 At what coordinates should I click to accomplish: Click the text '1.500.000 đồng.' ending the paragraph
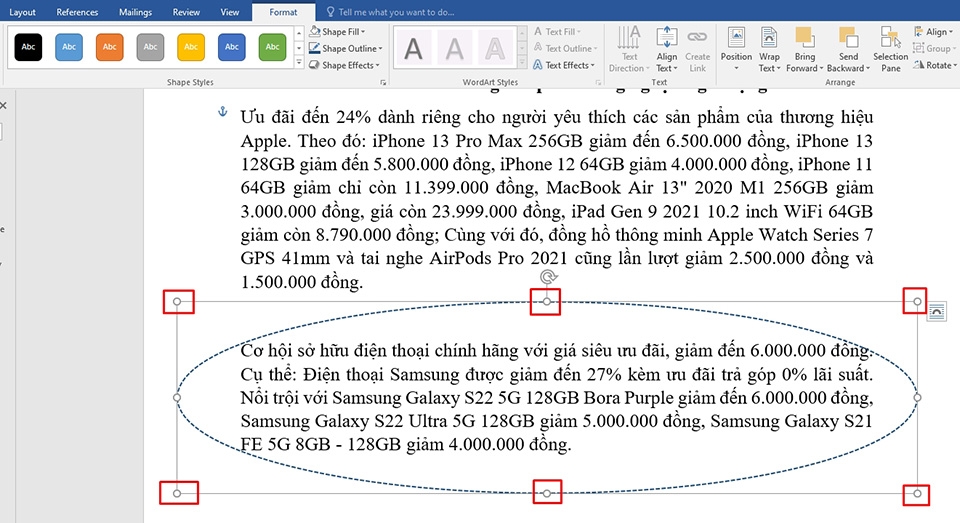tap(302, 282)
